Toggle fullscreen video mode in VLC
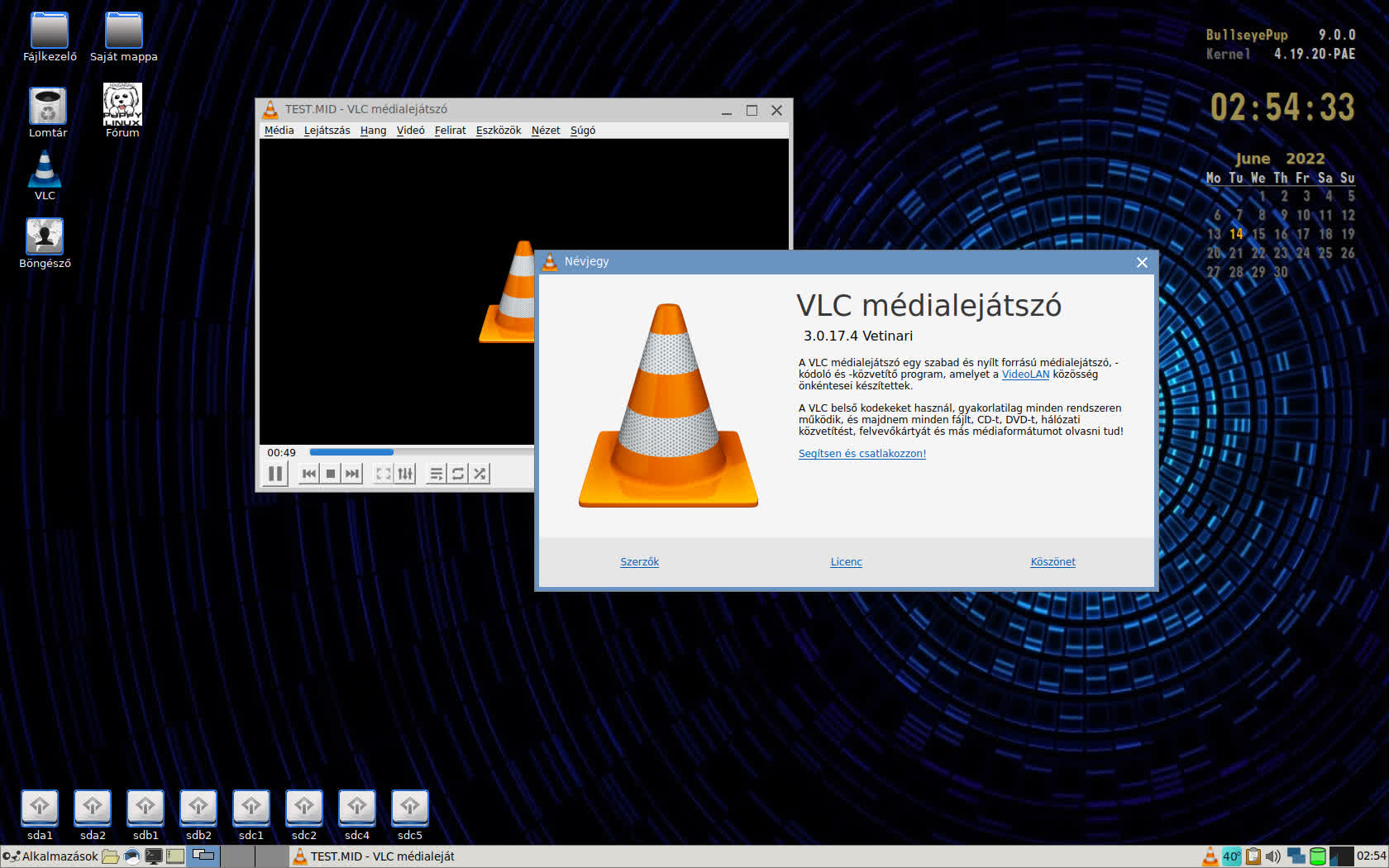The height and width of the screenshot is (868, 1389). click(384, 474)
